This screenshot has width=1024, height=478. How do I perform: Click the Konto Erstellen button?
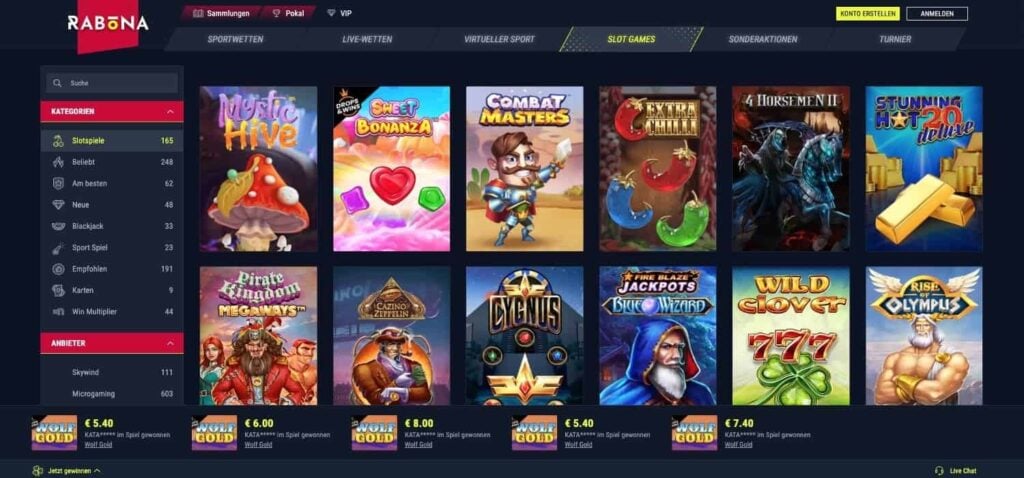click(868, 14)
